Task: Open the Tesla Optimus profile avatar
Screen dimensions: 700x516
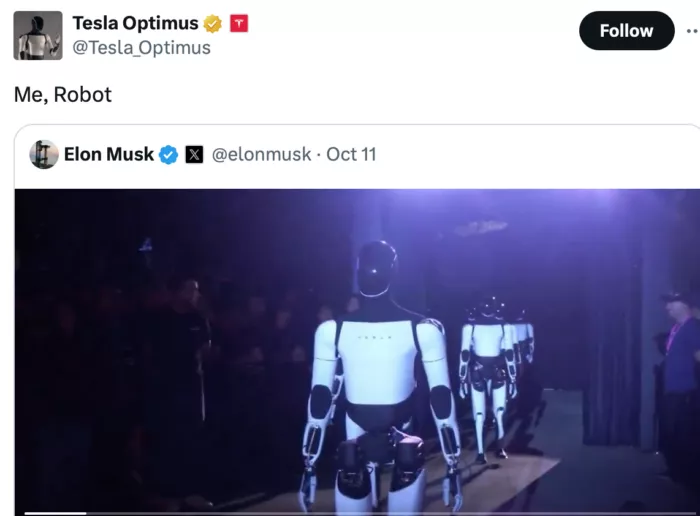Action: tap(38, 36)
